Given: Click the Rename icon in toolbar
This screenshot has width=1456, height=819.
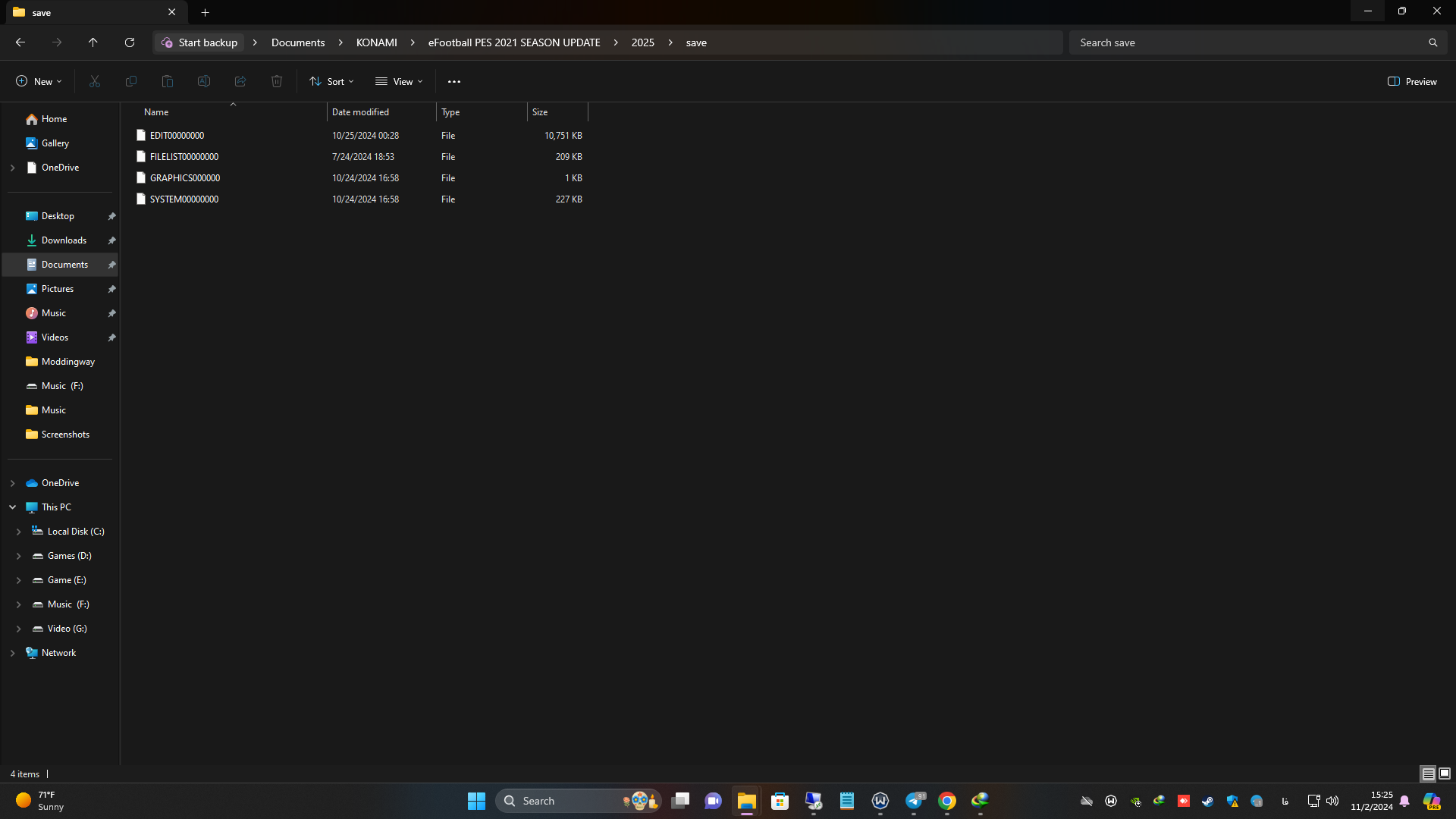Looking at the screenshot, I should [x=204, y=81].
